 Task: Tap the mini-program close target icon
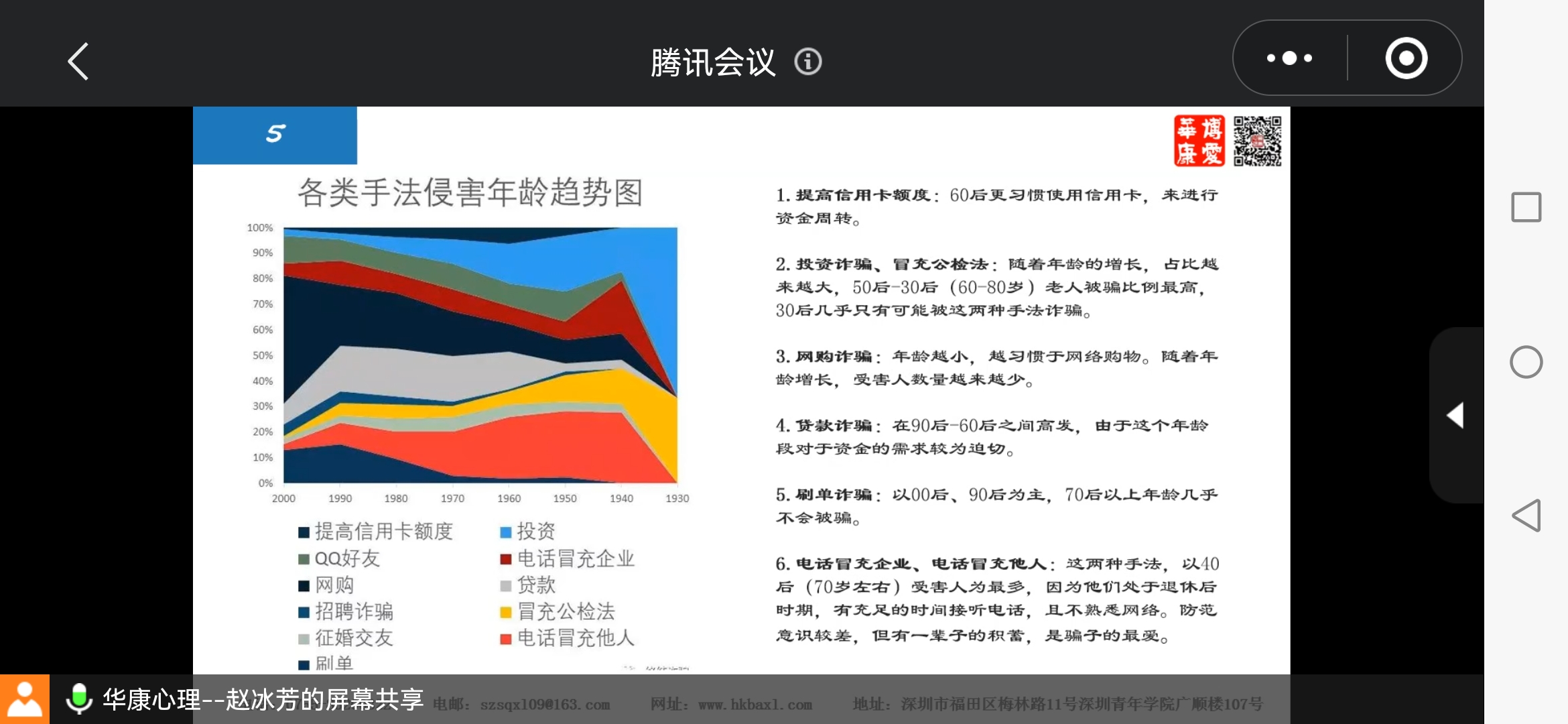click(x=1406, y=58)
